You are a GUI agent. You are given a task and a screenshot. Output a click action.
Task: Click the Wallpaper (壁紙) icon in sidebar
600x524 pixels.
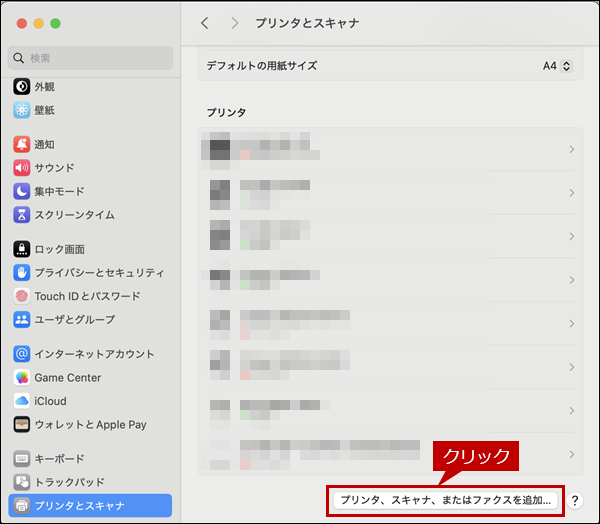pos(22,110)
